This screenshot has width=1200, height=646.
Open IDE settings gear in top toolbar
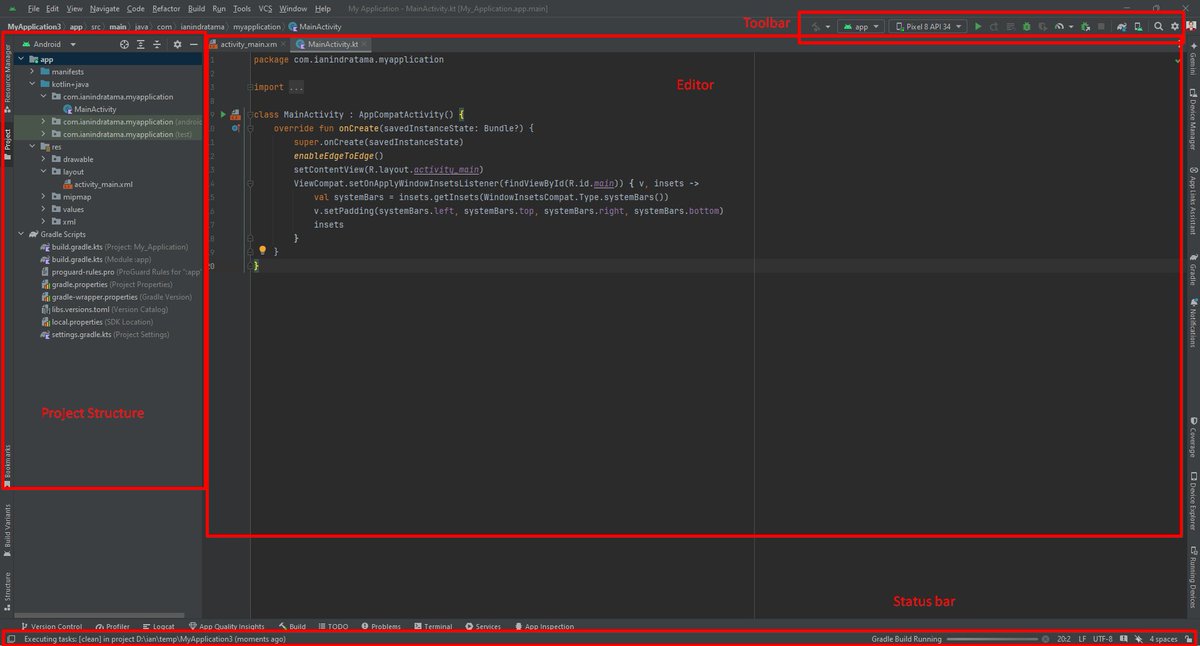[1175, 27]
